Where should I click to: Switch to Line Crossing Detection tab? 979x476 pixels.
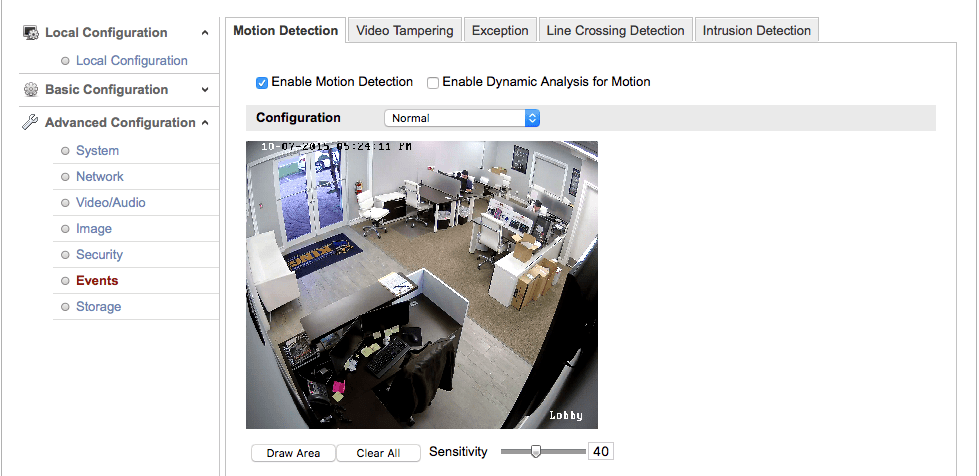click(x=616, y=31)
